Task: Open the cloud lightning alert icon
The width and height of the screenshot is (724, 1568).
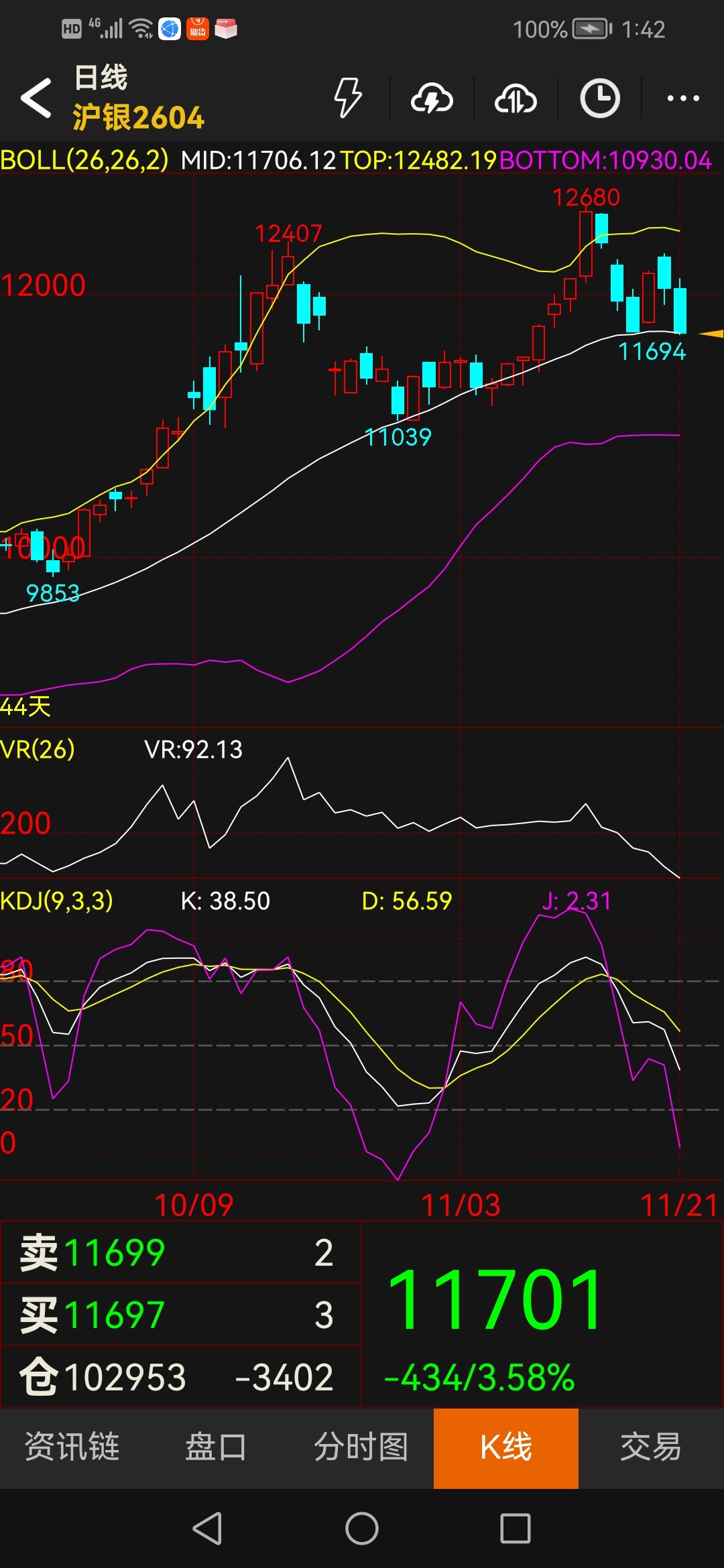Action: 432,99
